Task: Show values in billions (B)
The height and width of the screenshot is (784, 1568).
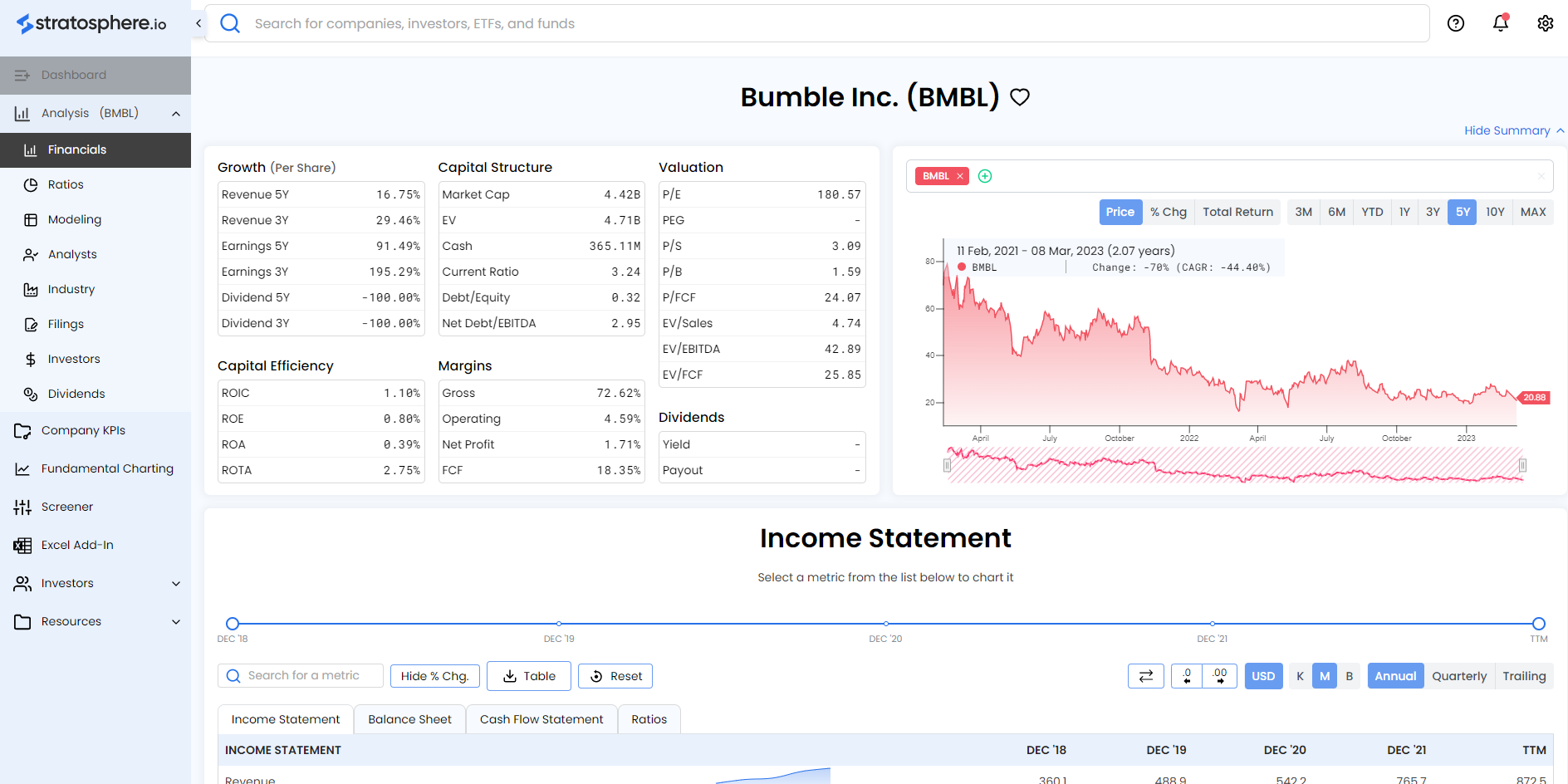Action: 1350,676
